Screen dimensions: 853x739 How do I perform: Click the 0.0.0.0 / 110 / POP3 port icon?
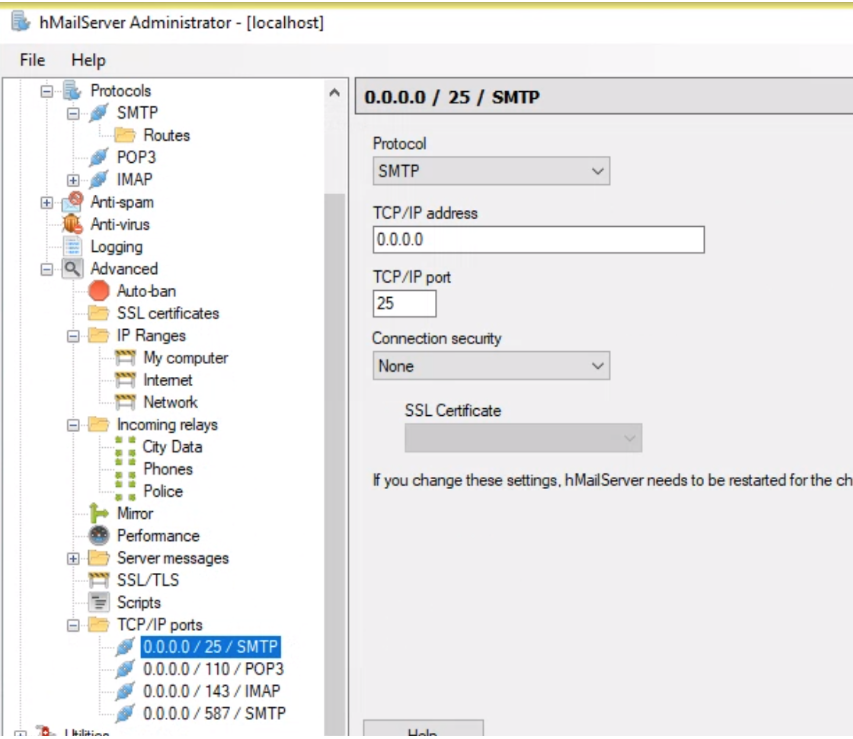tap(125, 669)
